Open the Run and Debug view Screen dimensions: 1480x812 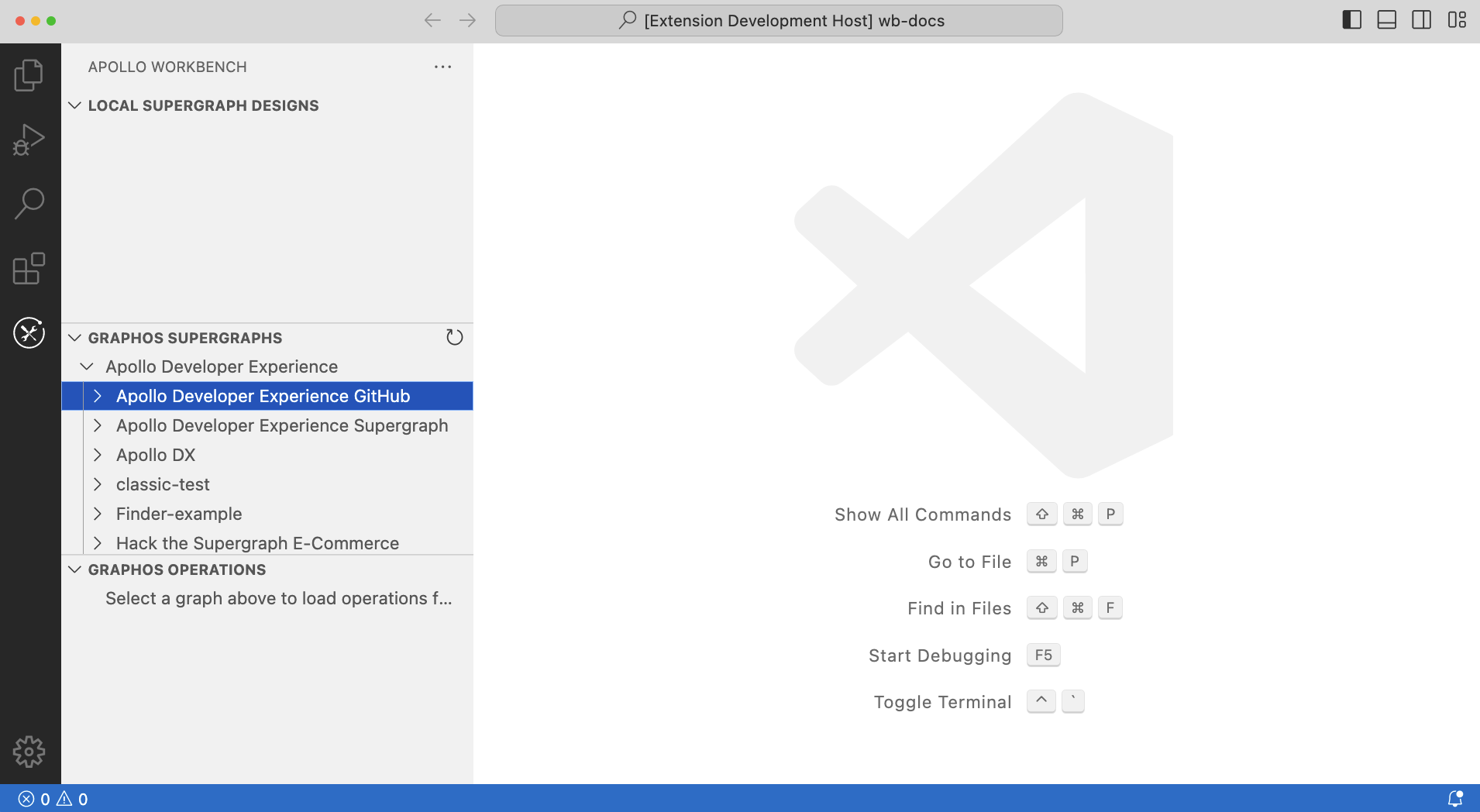tap(29, 139)
